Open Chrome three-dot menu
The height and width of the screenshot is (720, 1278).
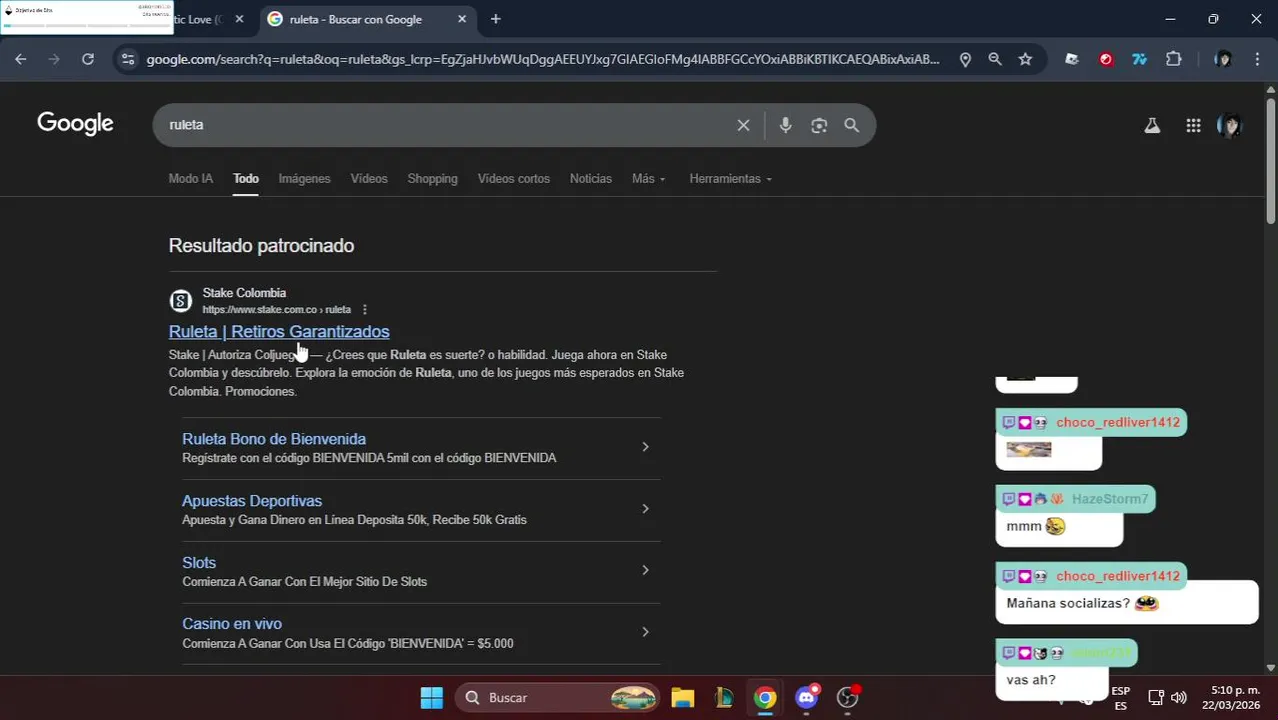pyautogui.click(x=1257, y=59)
